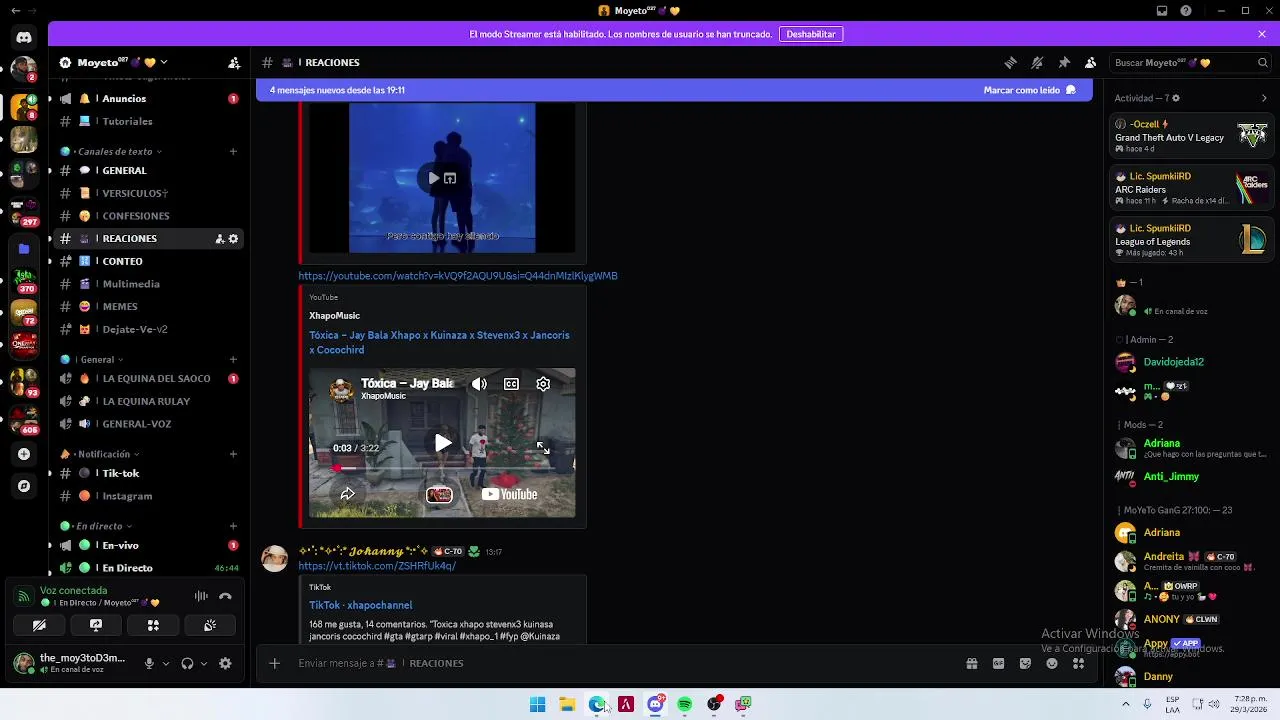The height and width of the screenshot is (720, 1280).
Task: Toggle closed captions on YouTube embed
Action: pyautogui.click(x=511, y=384)
